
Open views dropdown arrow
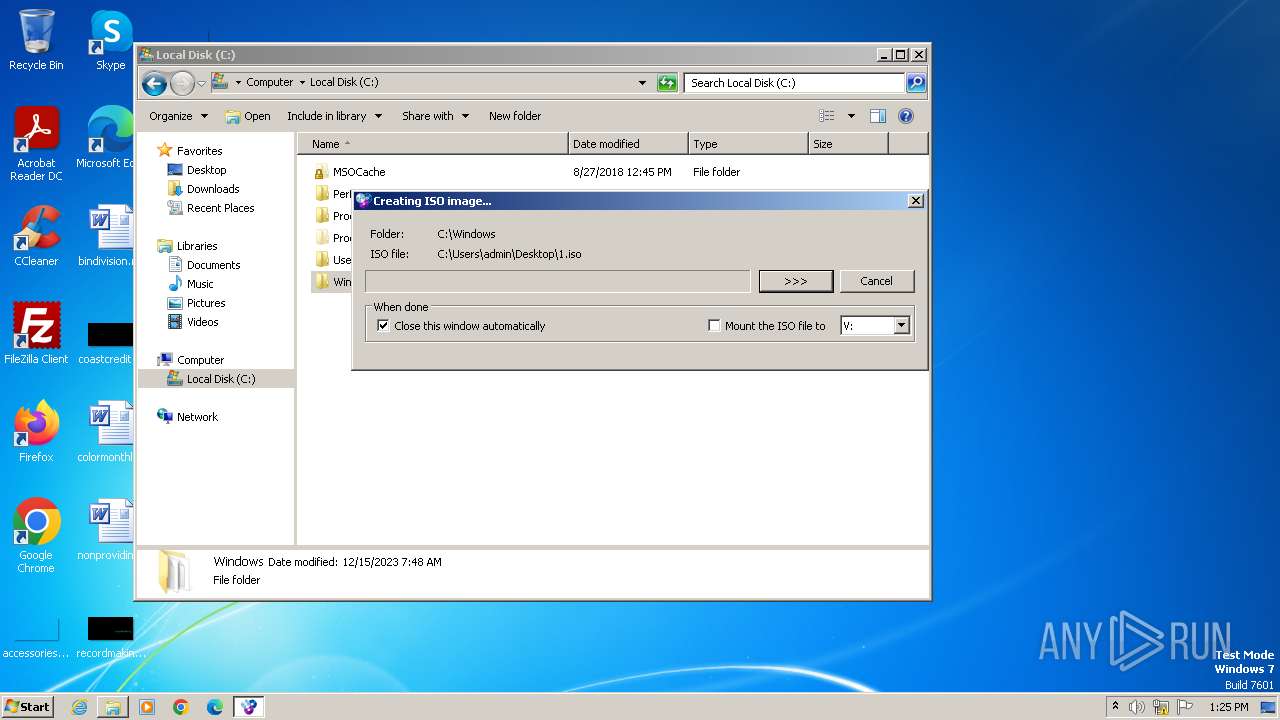coord(851,116)
